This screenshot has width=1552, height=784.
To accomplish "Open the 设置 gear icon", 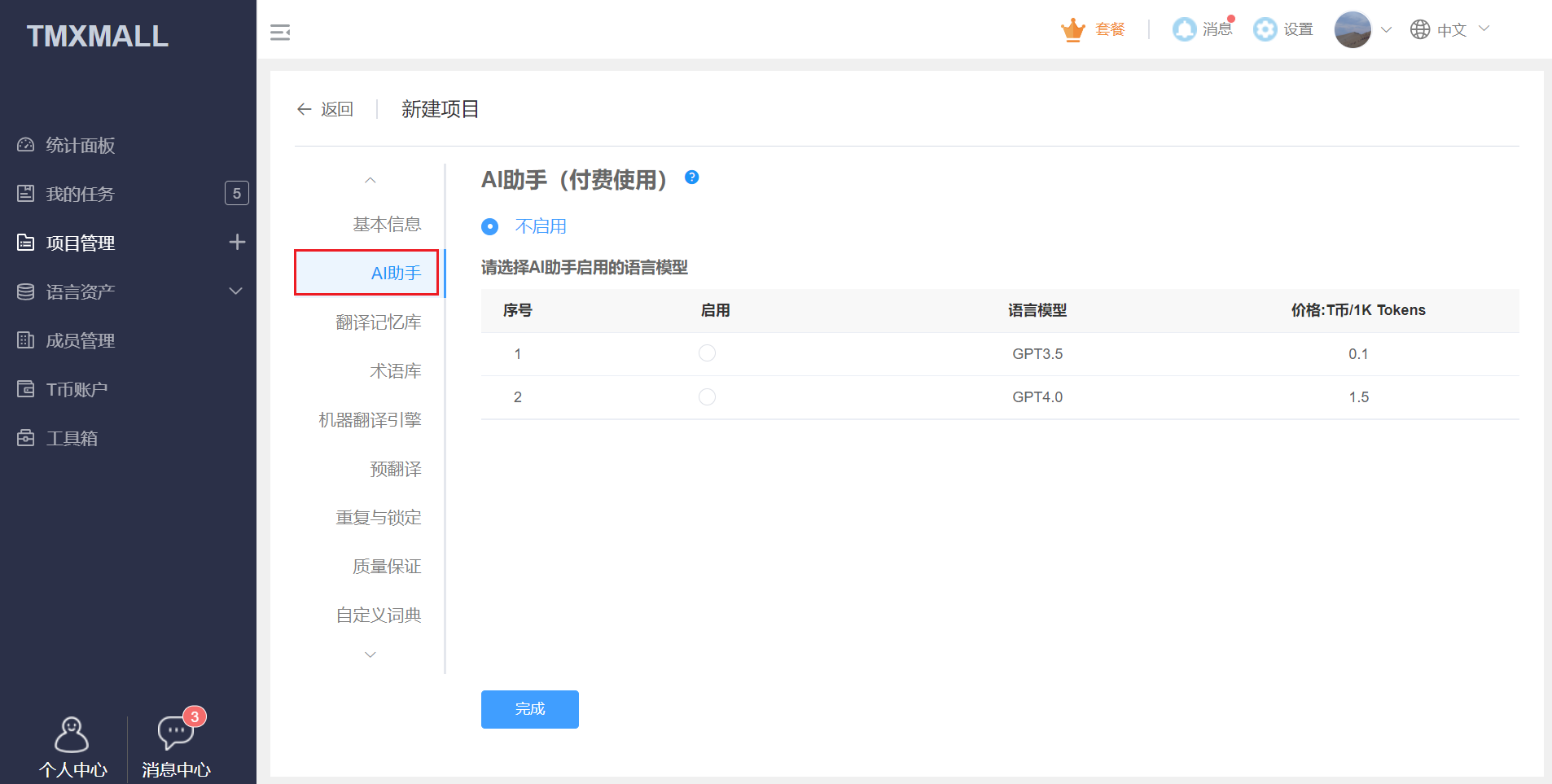I will [x=1263, y=29].
